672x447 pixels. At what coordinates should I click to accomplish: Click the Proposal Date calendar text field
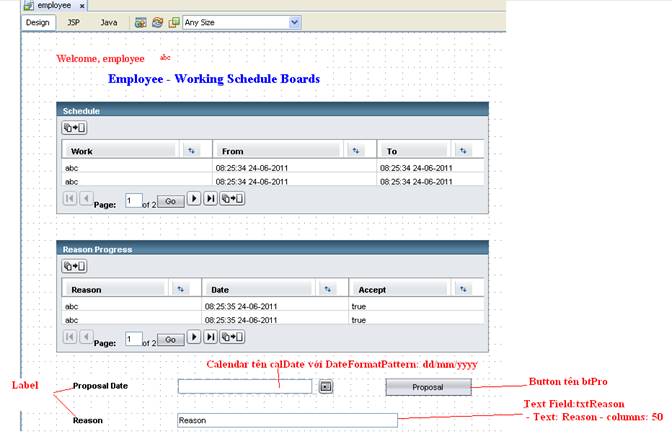(245, 386)
